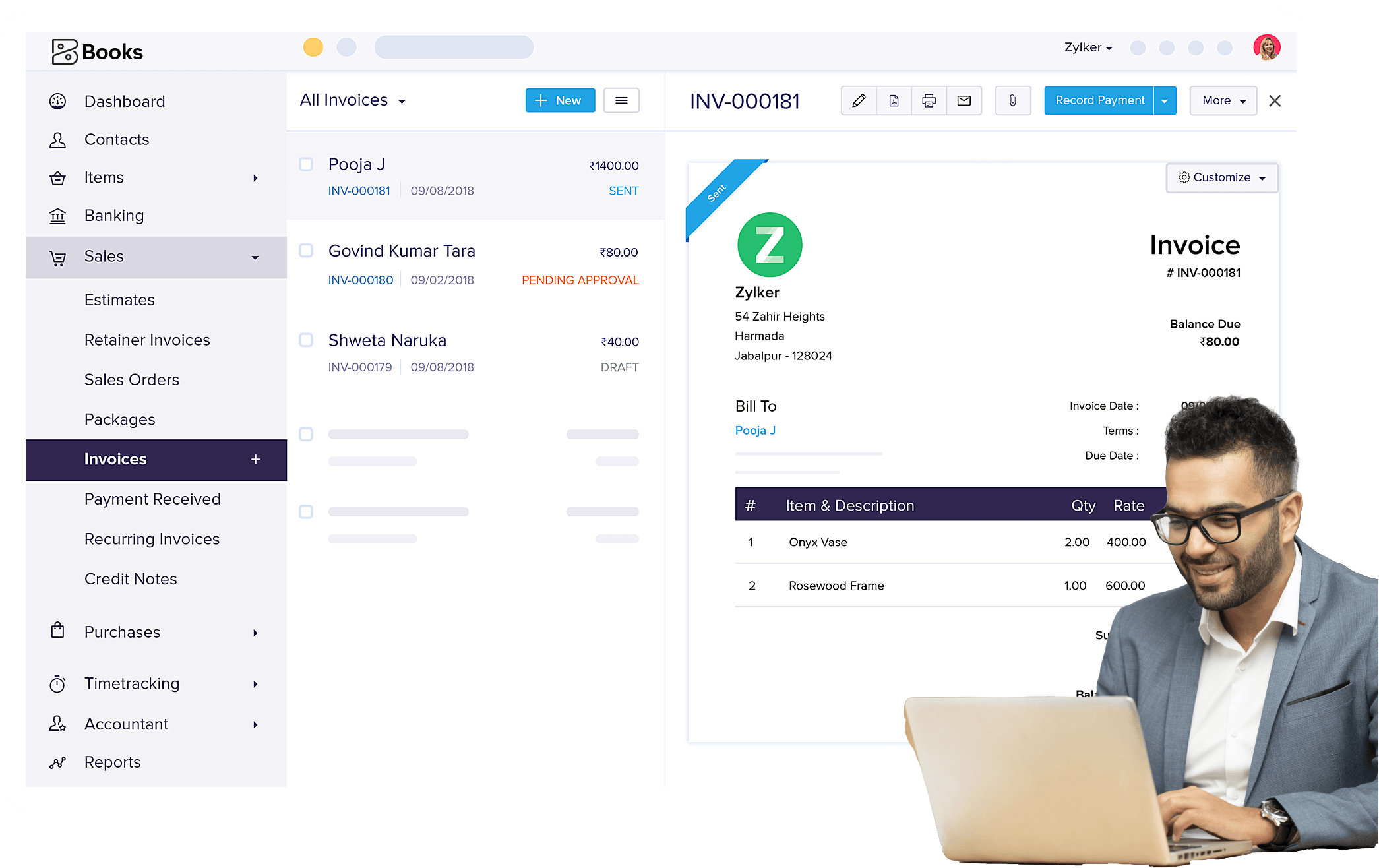1379x868 pixels.
Task: Click the email icon to send invoice
Action: pos(964,100)
